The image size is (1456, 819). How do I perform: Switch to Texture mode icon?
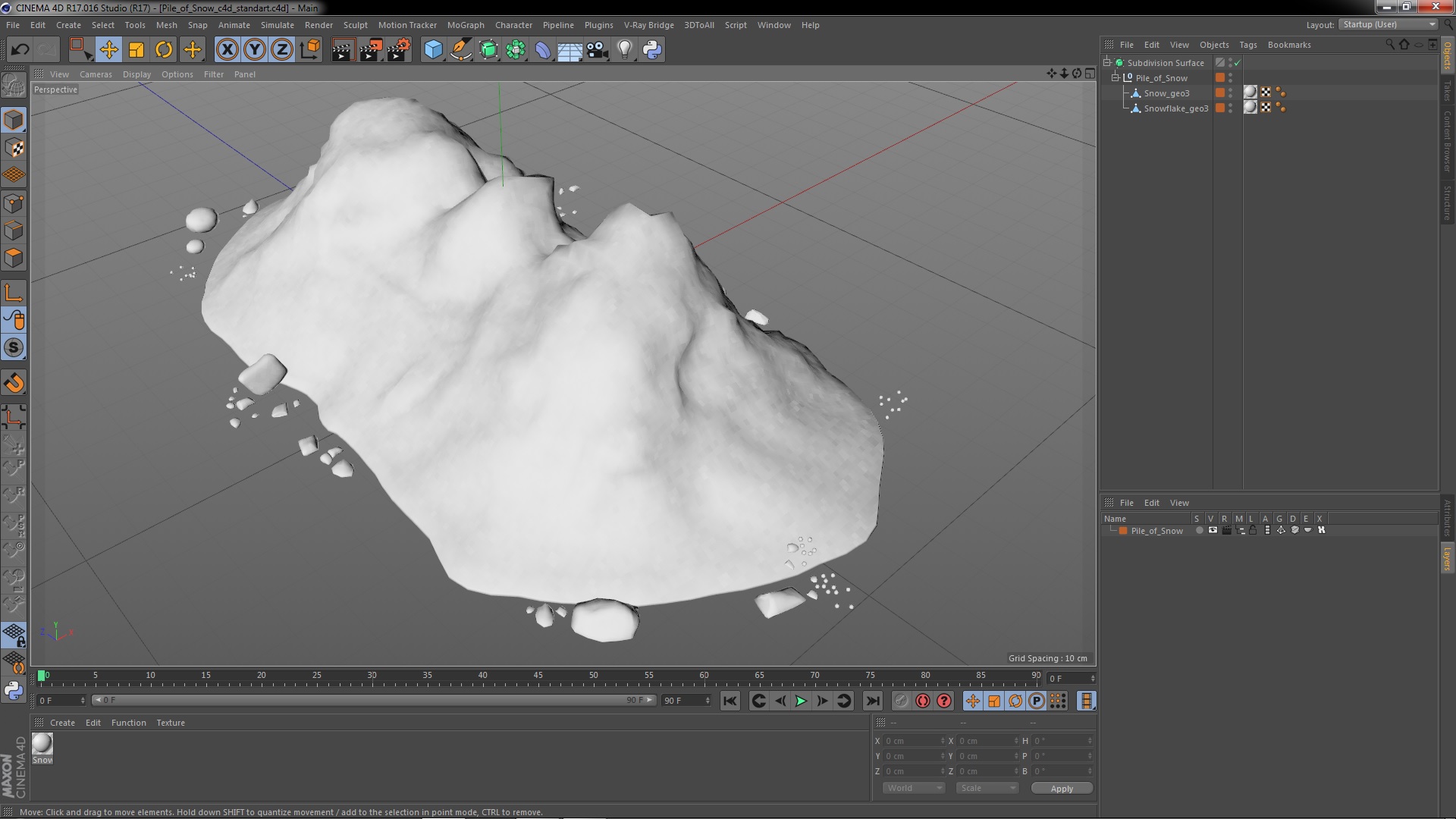click(x=14, y=148)
